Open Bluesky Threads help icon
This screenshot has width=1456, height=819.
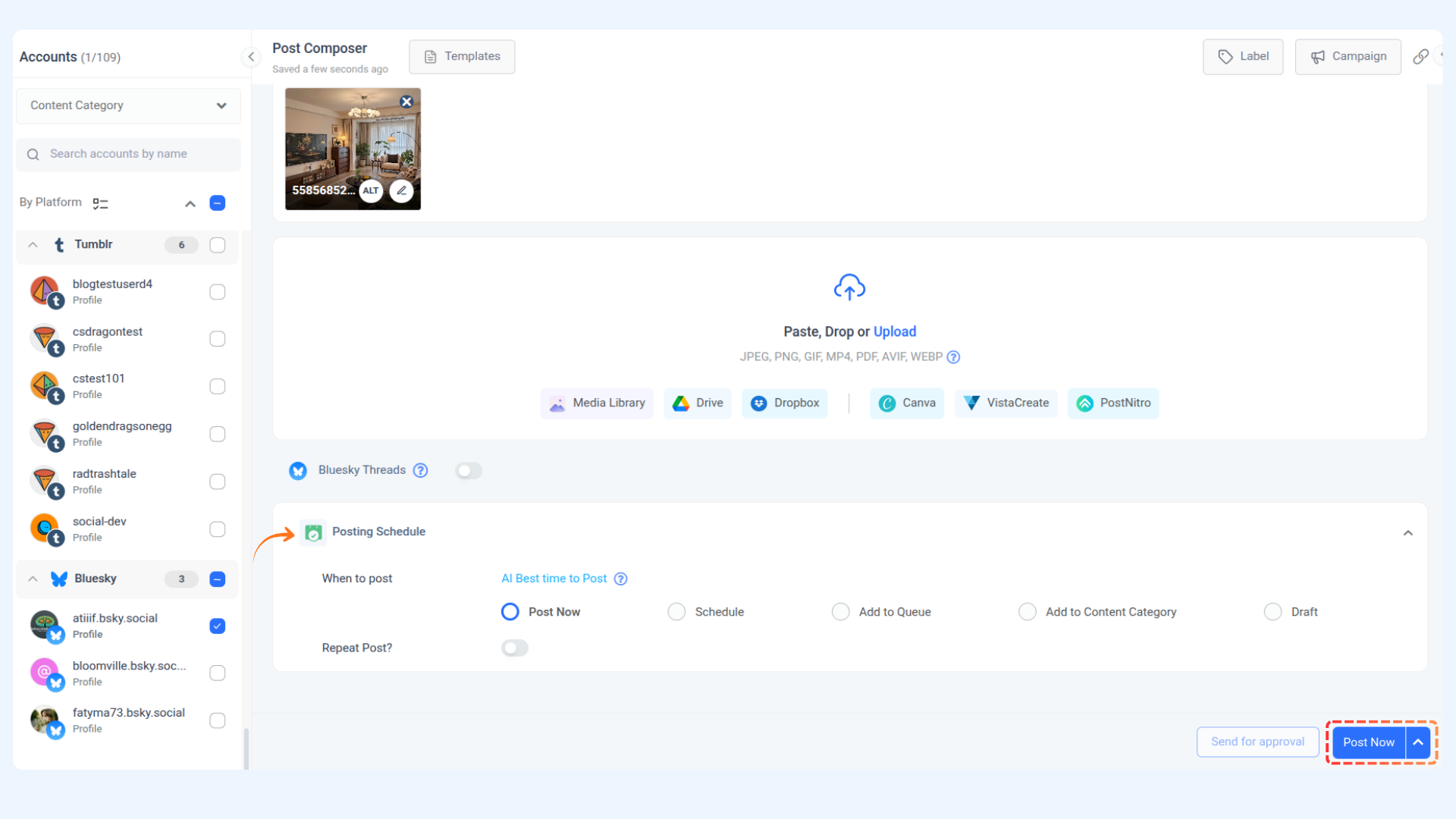click(420, 470)
